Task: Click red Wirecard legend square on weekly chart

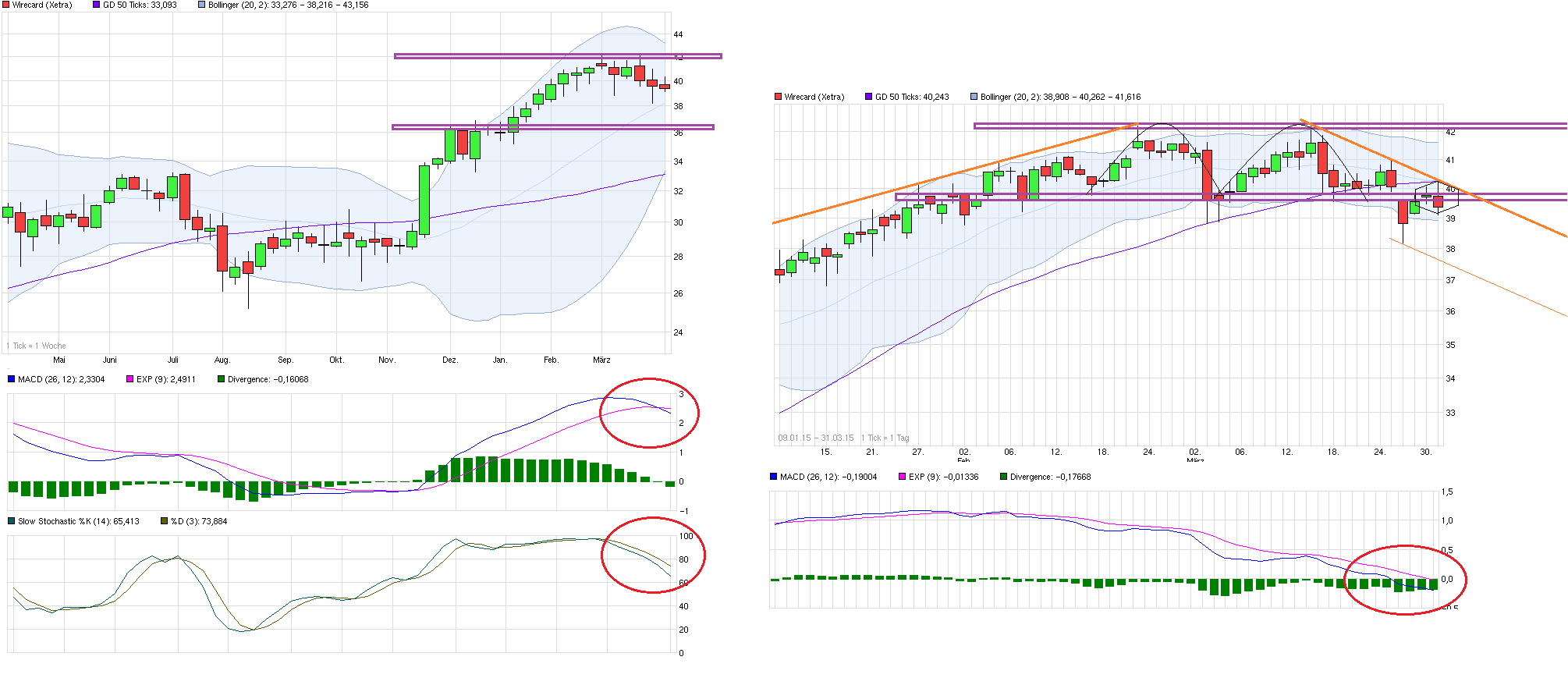Action: 6,5
